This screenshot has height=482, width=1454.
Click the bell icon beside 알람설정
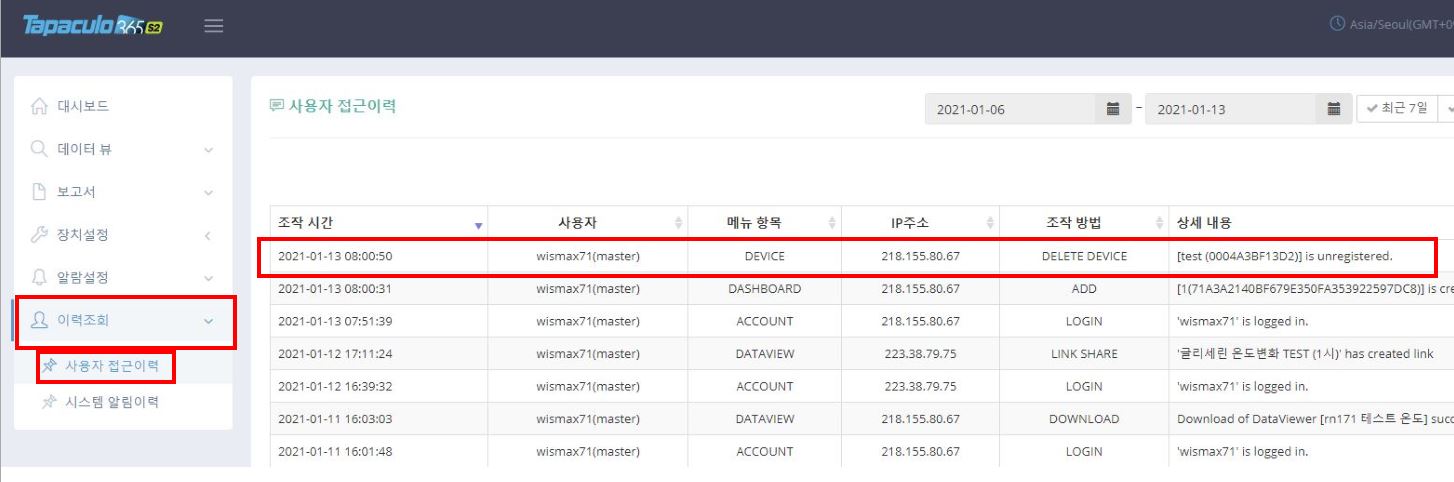pos(40,278)
